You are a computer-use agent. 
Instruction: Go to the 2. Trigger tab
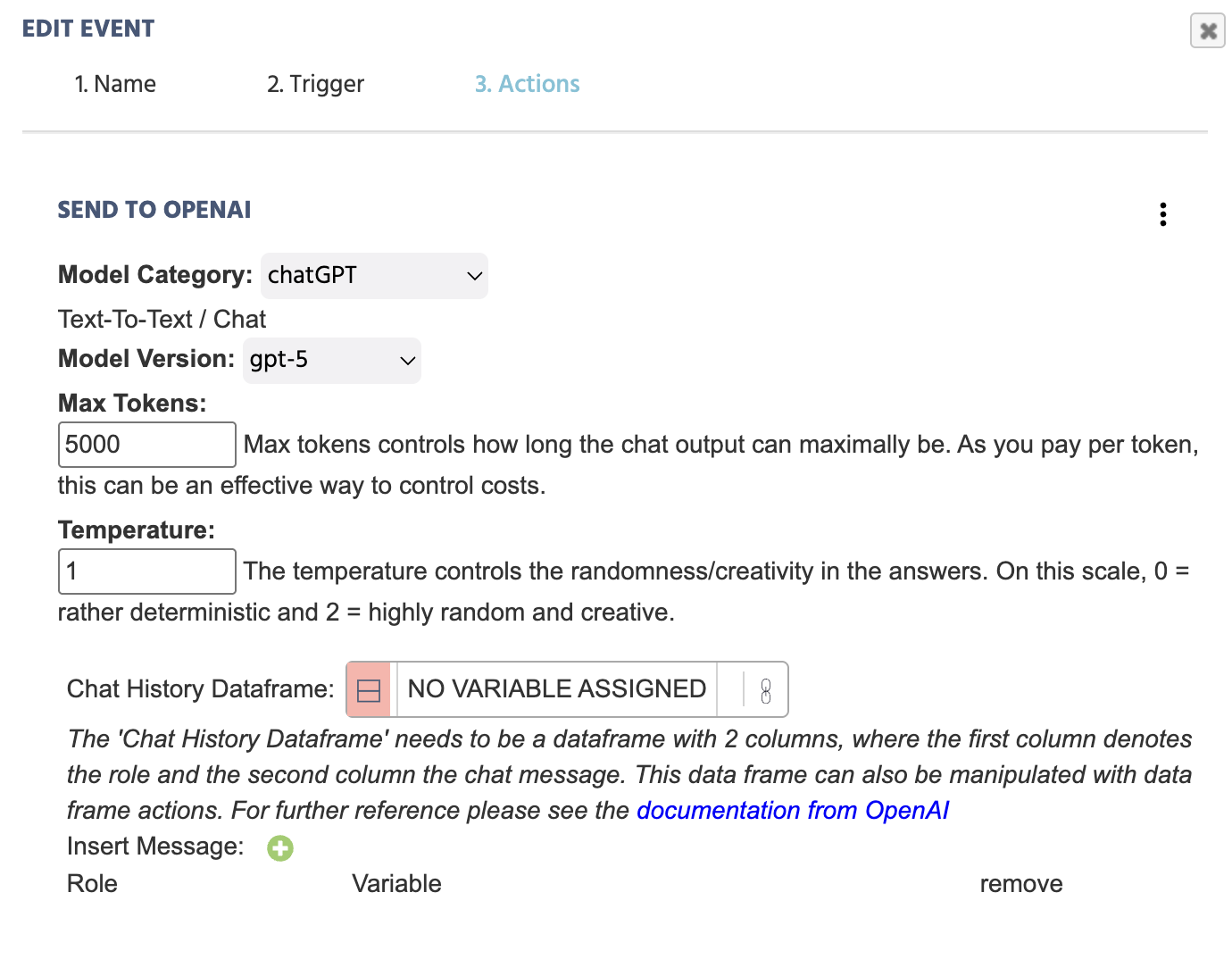pos(315,84)
